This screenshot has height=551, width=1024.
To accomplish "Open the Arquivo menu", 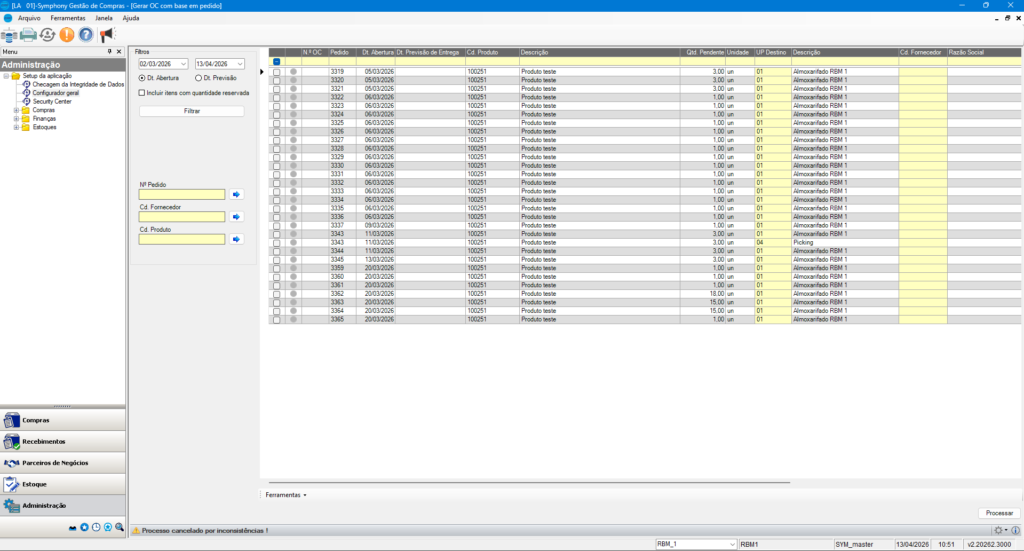I will click(x=29, y=18).
